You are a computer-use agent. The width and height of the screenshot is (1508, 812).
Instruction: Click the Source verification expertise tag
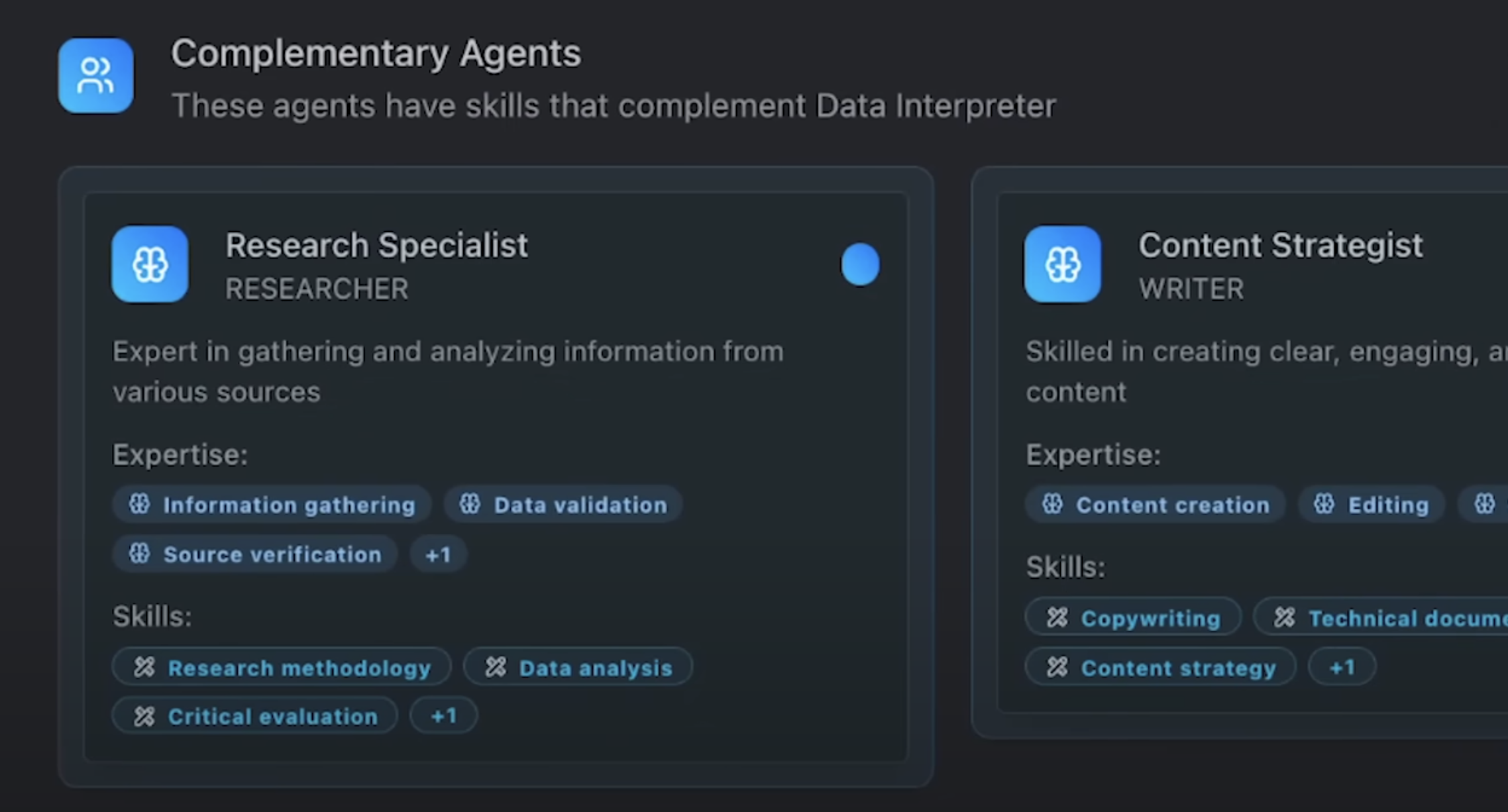click(x=255, y=554)
